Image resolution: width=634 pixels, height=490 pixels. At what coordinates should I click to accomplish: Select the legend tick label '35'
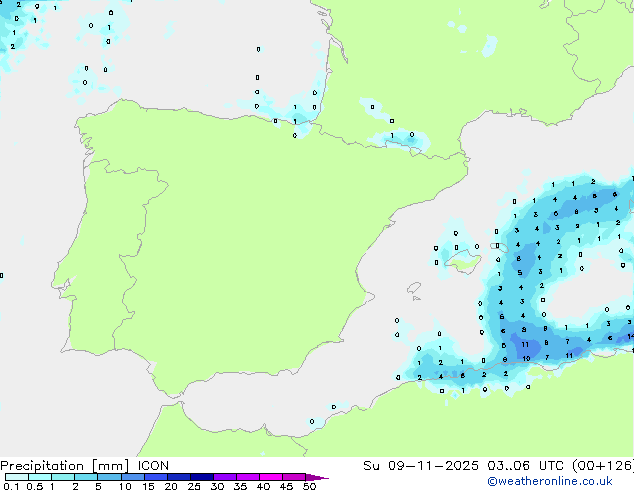[x=240, y=486]
